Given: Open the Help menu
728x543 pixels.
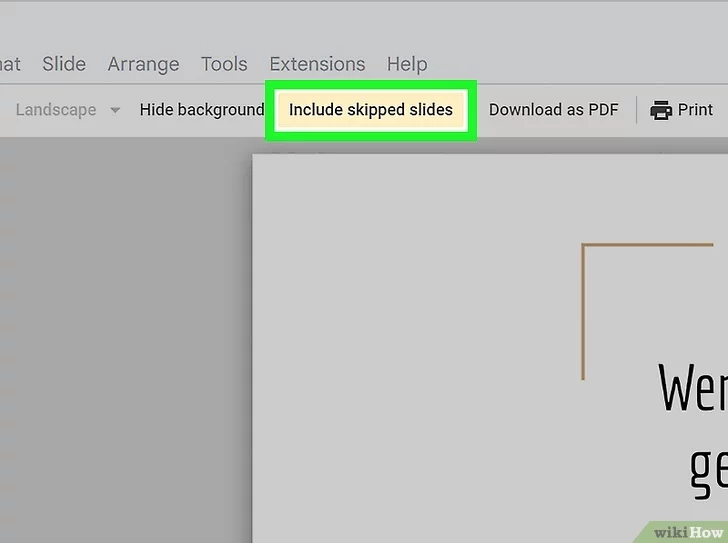Looking at the screenshot, I should (x=406, y=64).
